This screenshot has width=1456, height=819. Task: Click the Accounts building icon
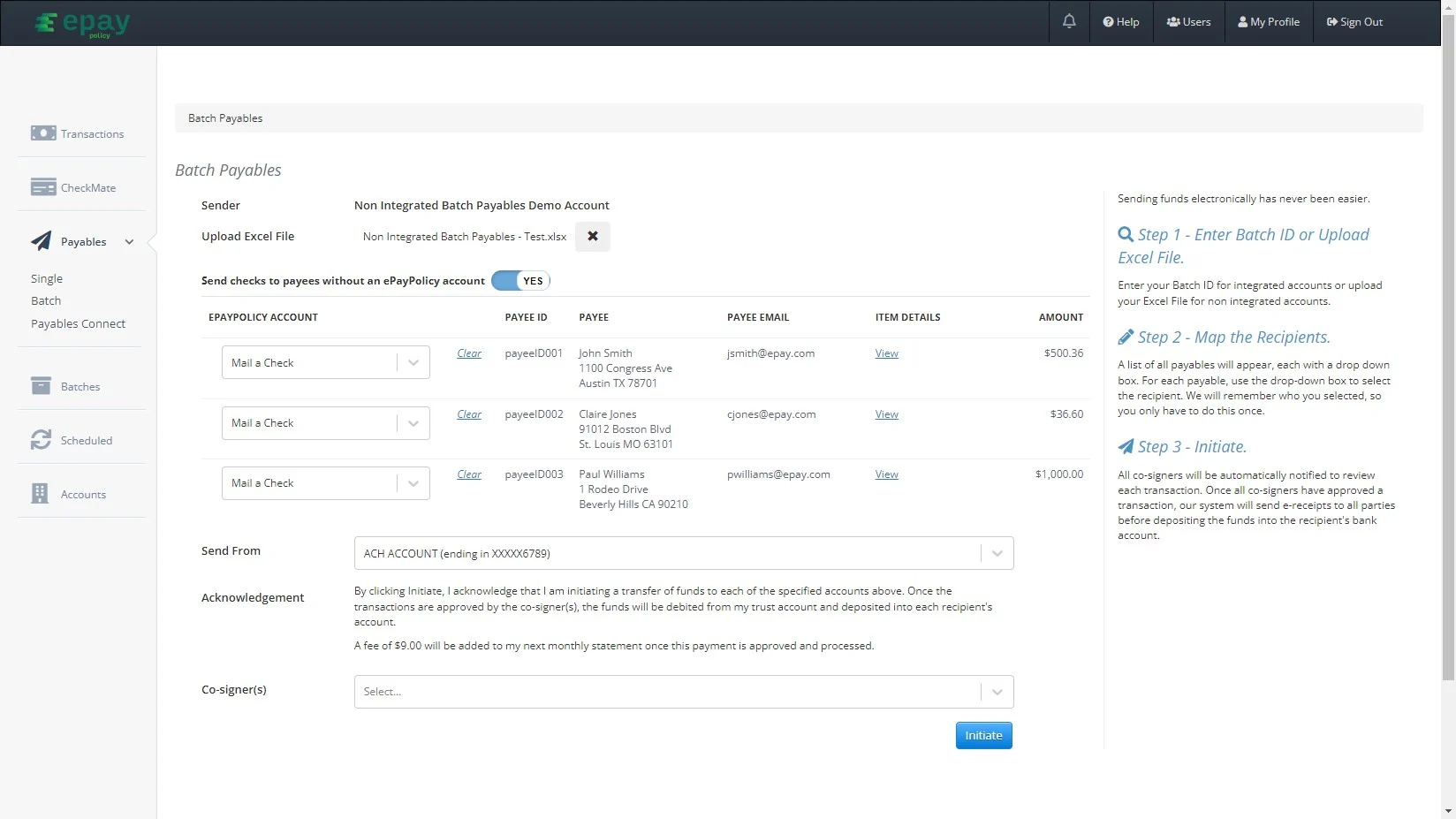40,494
